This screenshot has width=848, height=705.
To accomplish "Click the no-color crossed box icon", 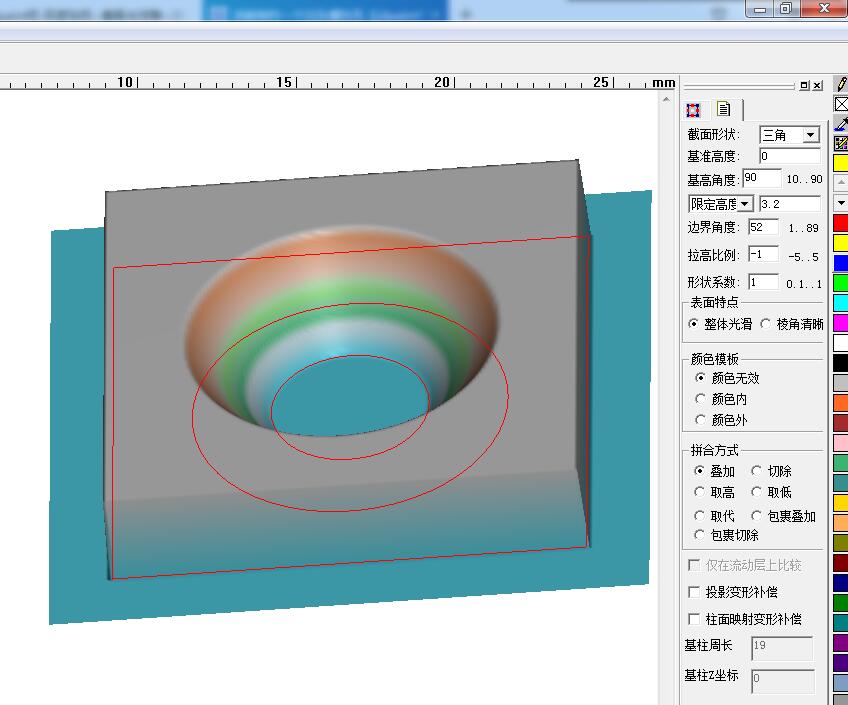I will click(x=841, y=104).
